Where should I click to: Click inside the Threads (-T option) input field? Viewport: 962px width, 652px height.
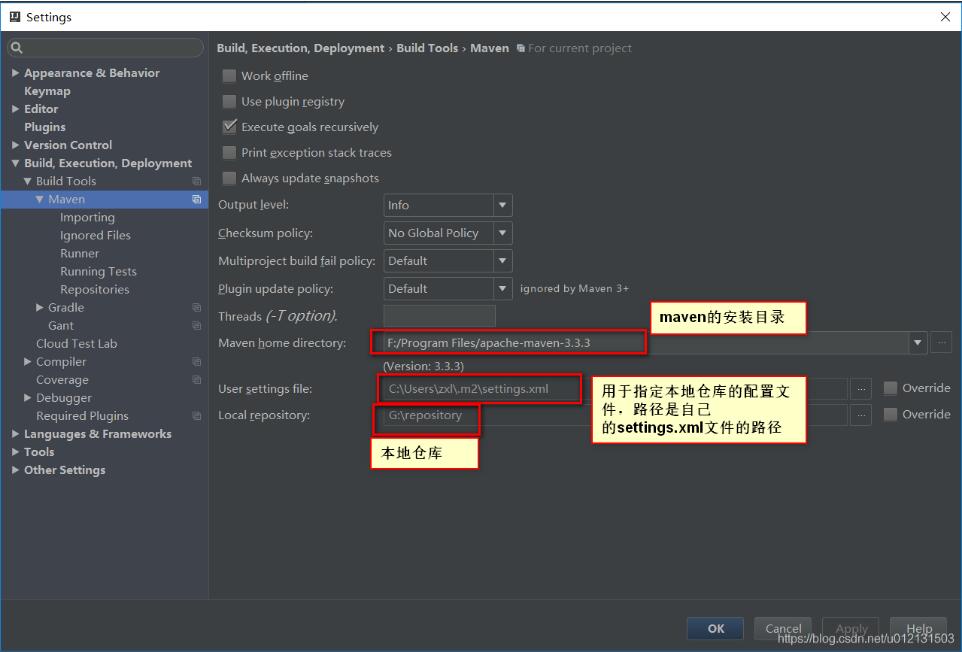point(440,315)
